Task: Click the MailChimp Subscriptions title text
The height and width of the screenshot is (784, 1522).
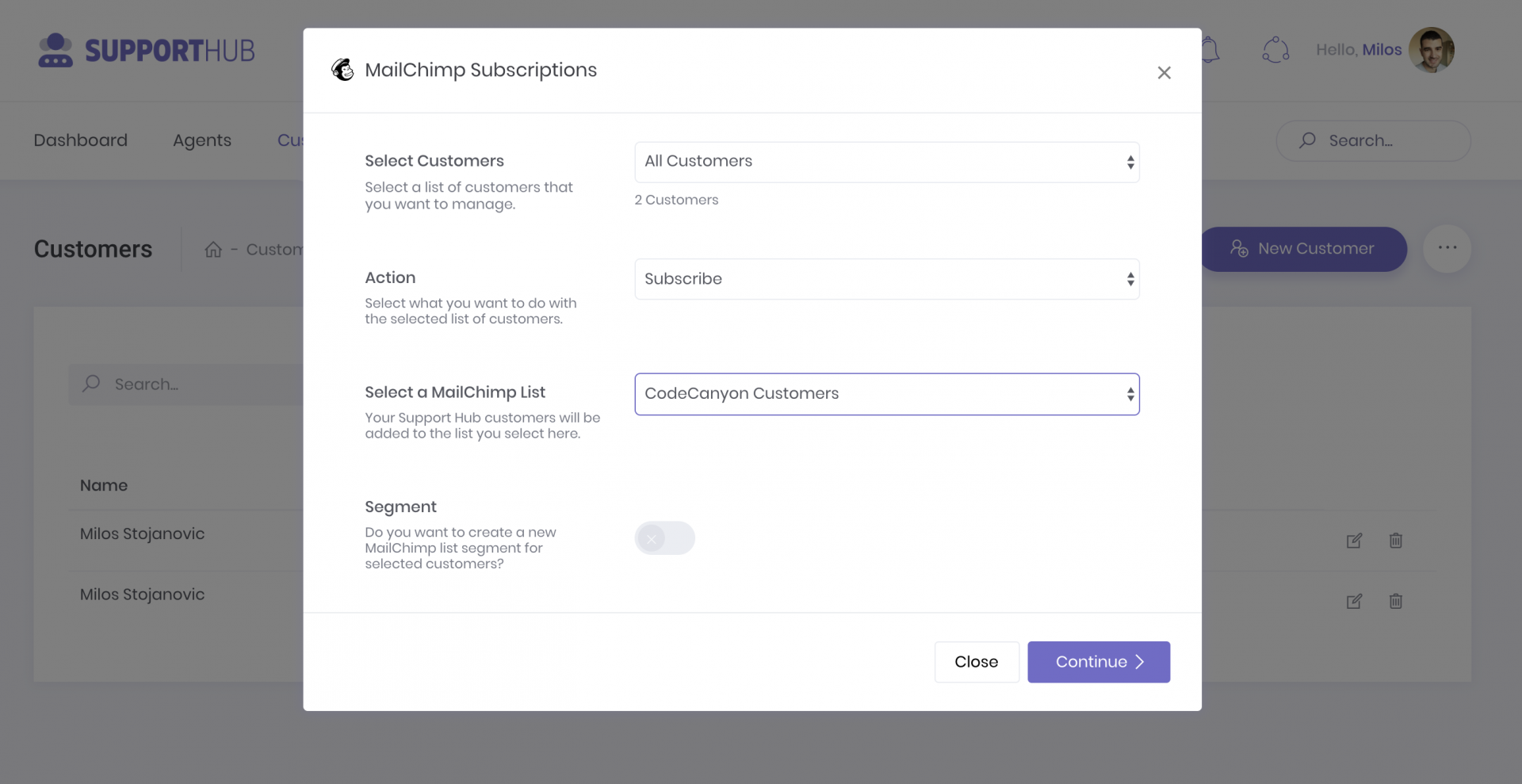Action: [x=480, y=70]
